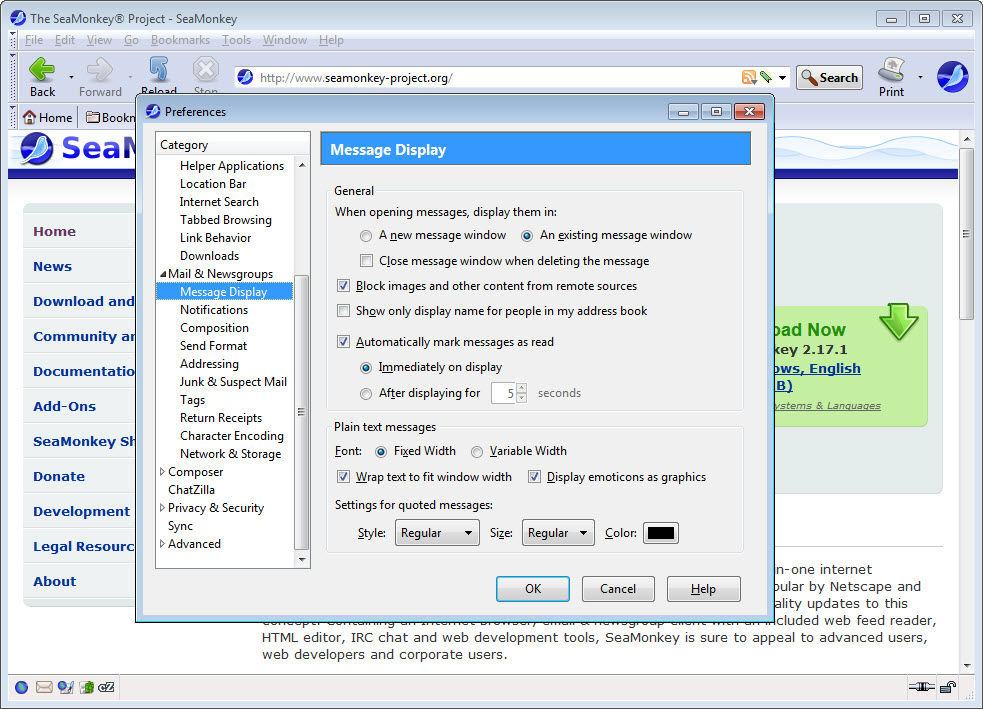Click the Preferences dialog title bar icon
The width and height of the screenshot is (983, 709).
point(153,112)
